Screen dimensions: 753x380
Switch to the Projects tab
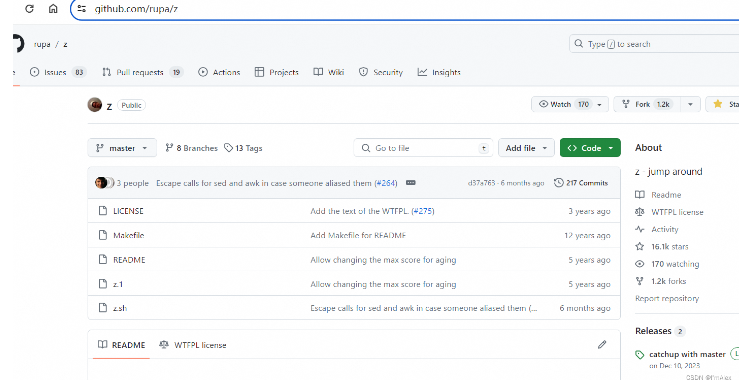pyautogui.click(x=277, y=72)
